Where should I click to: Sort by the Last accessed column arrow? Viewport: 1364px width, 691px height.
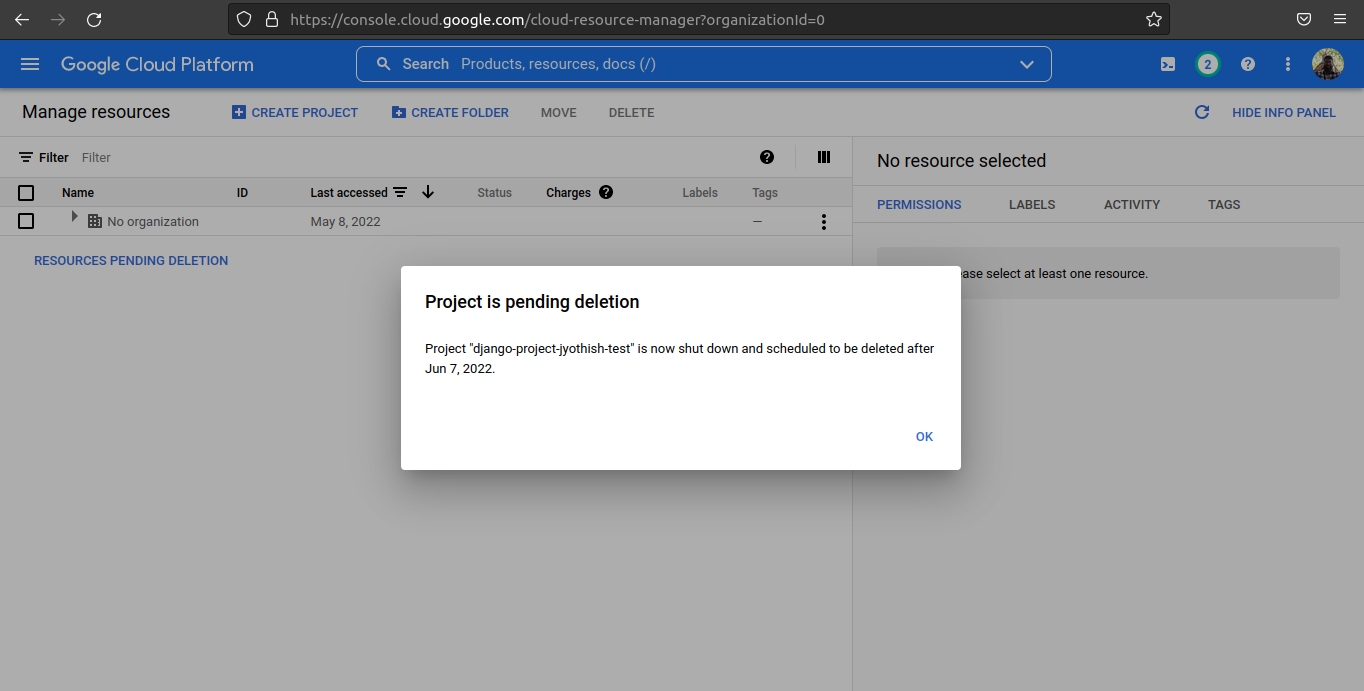coord(428,192)
